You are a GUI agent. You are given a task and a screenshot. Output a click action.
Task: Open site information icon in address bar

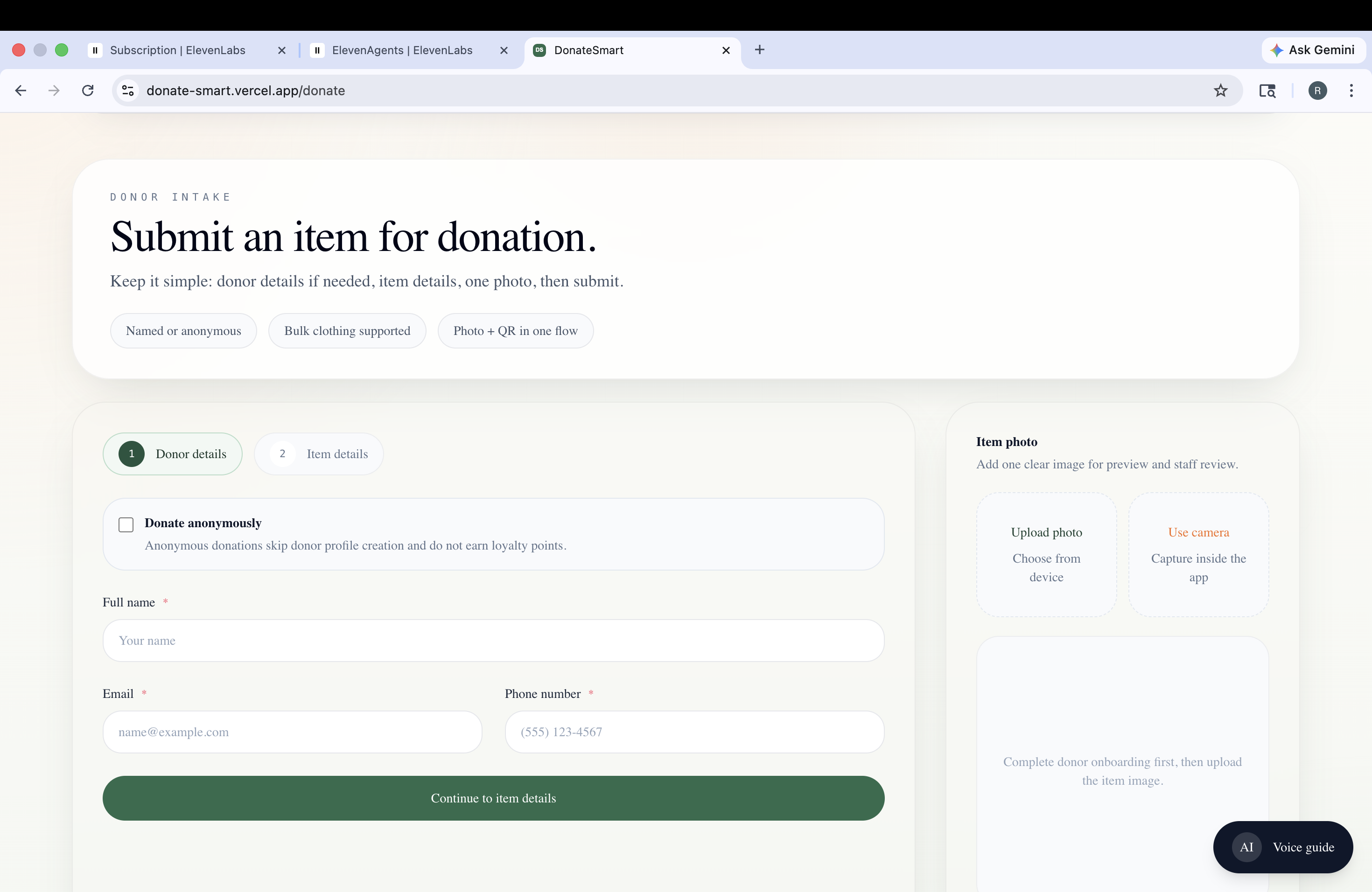[128, 91]
